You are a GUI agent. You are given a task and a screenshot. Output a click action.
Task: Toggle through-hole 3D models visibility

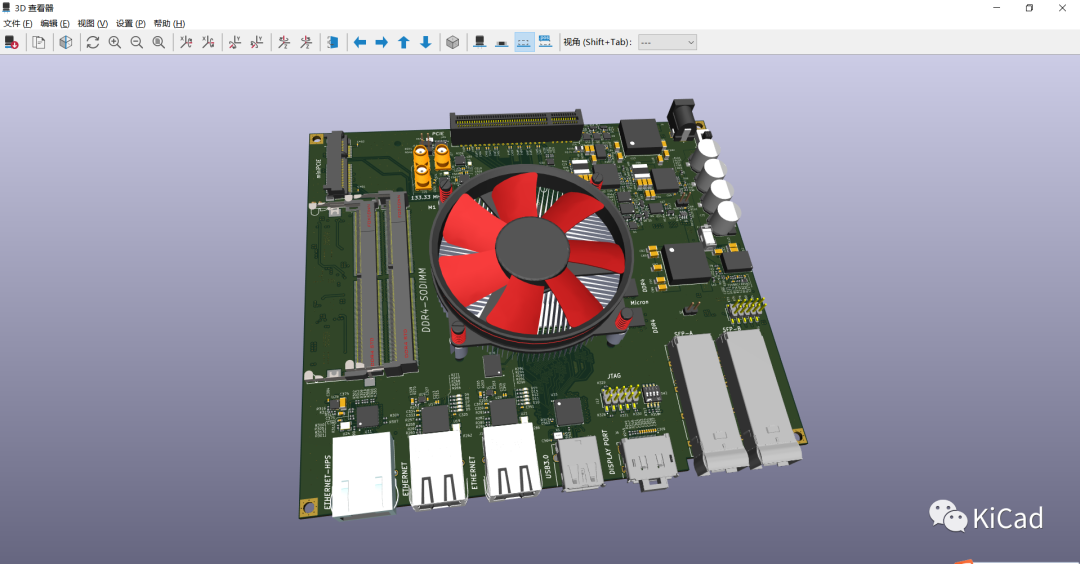(x=480, y=42)
